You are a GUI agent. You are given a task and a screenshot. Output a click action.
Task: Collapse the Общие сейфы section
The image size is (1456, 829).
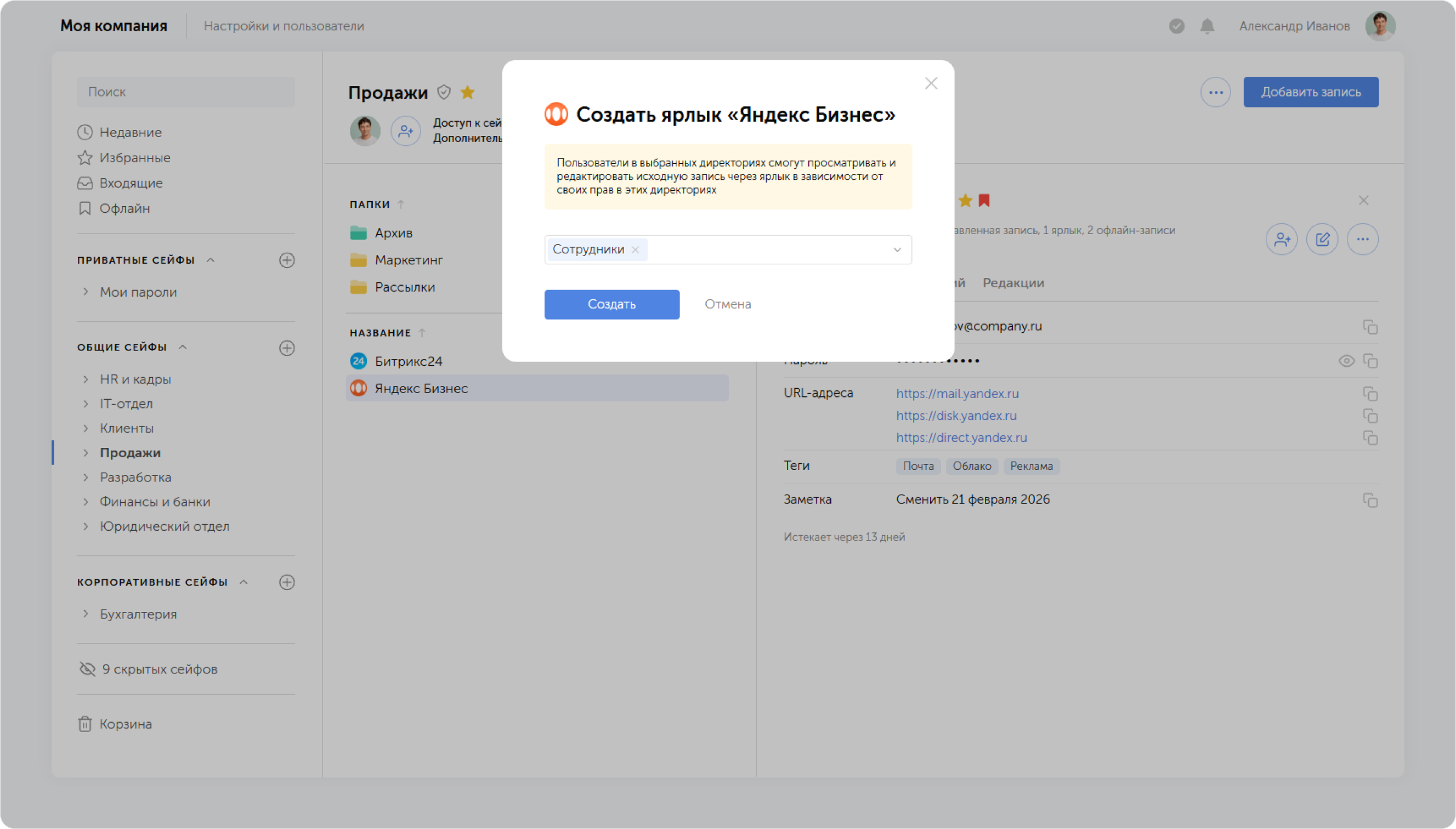click(183, 347)
